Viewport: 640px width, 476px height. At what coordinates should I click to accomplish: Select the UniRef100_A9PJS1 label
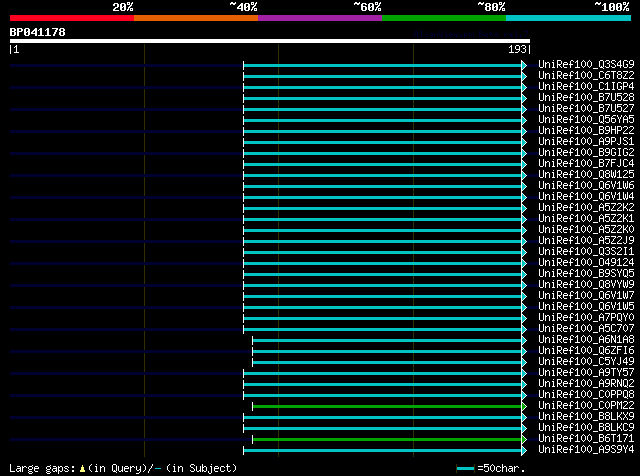(586, 141)
